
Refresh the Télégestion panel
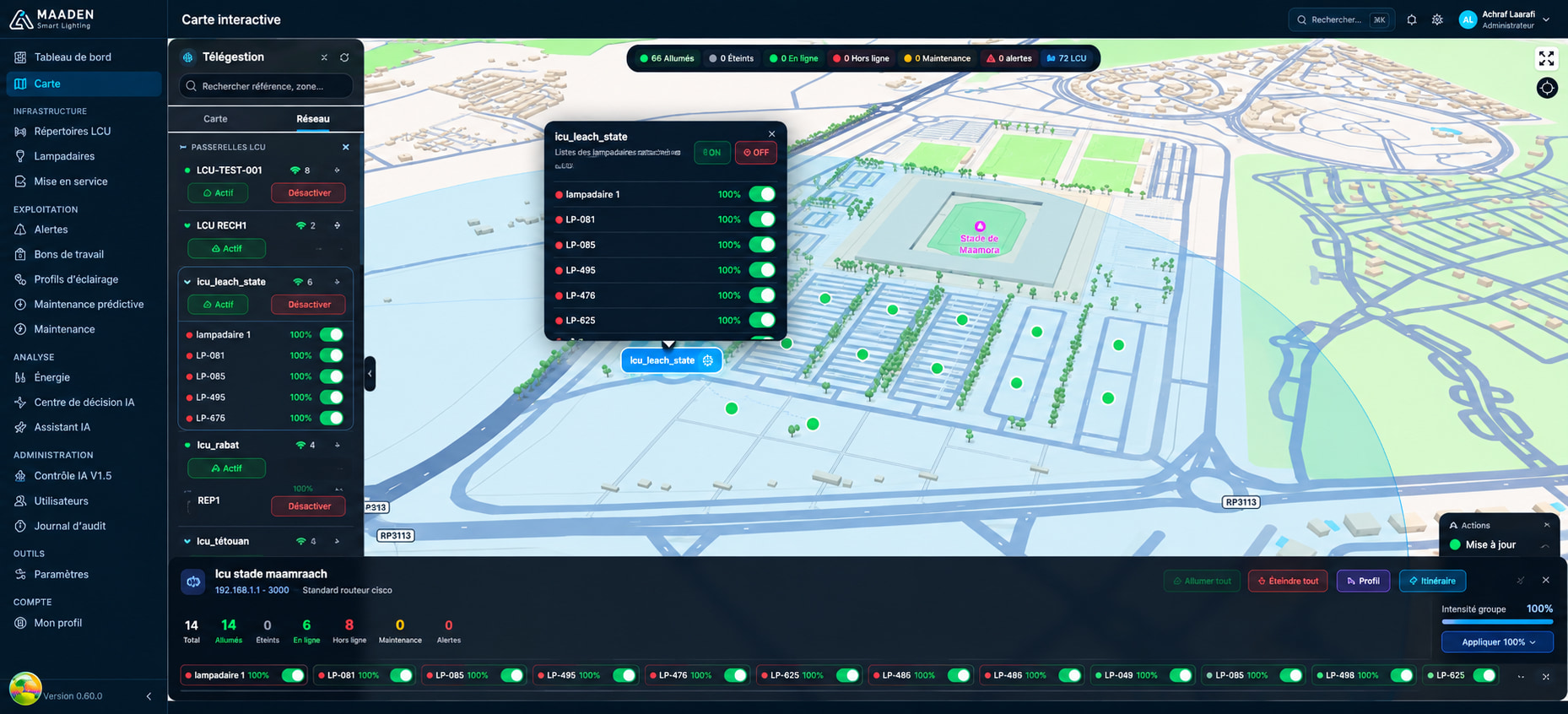coord(344,57)
